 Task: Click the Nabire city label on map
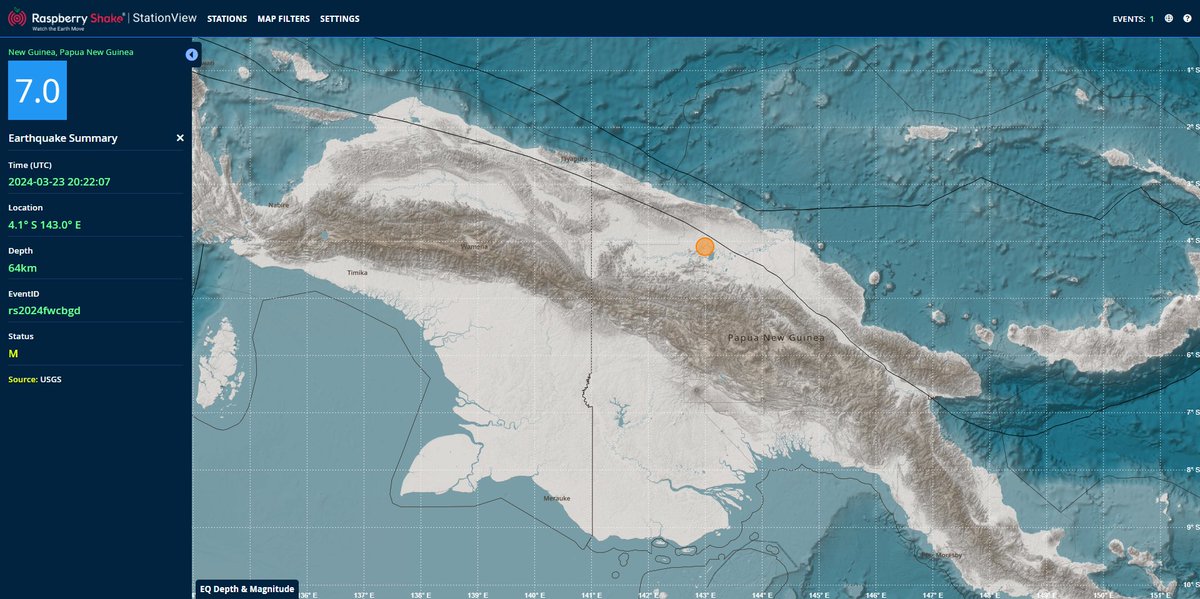click(278, 205)
